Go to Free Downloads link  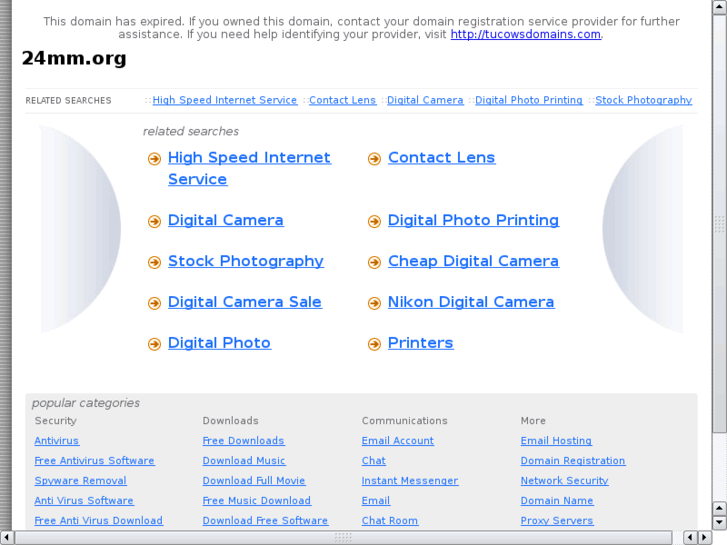coord(243,441)
